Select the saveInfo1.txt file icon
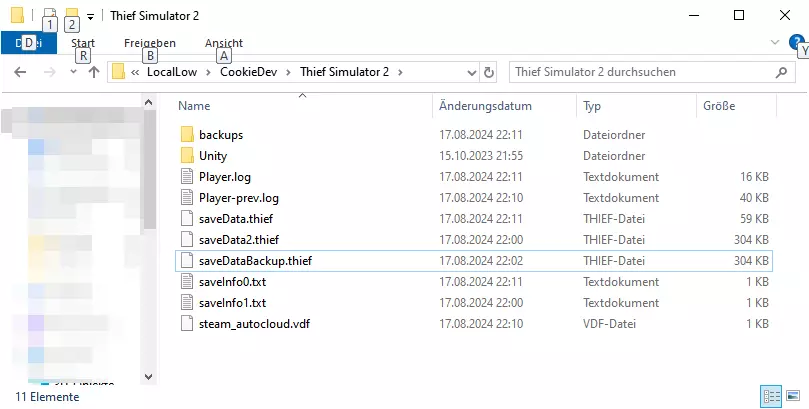 point(187,303)
